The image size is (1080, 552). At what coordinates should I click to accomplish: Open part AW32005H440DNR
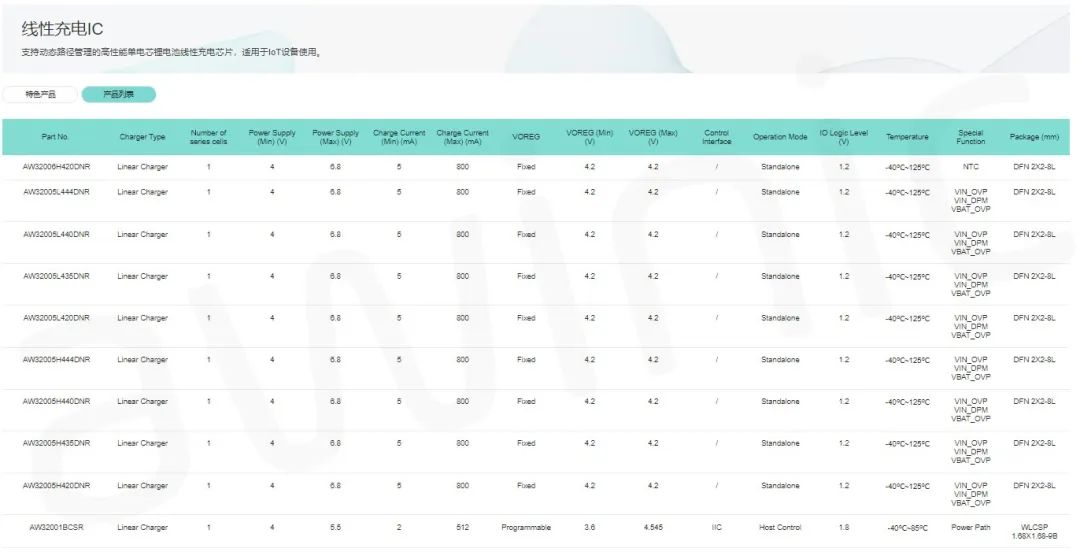tap(56, 402)
